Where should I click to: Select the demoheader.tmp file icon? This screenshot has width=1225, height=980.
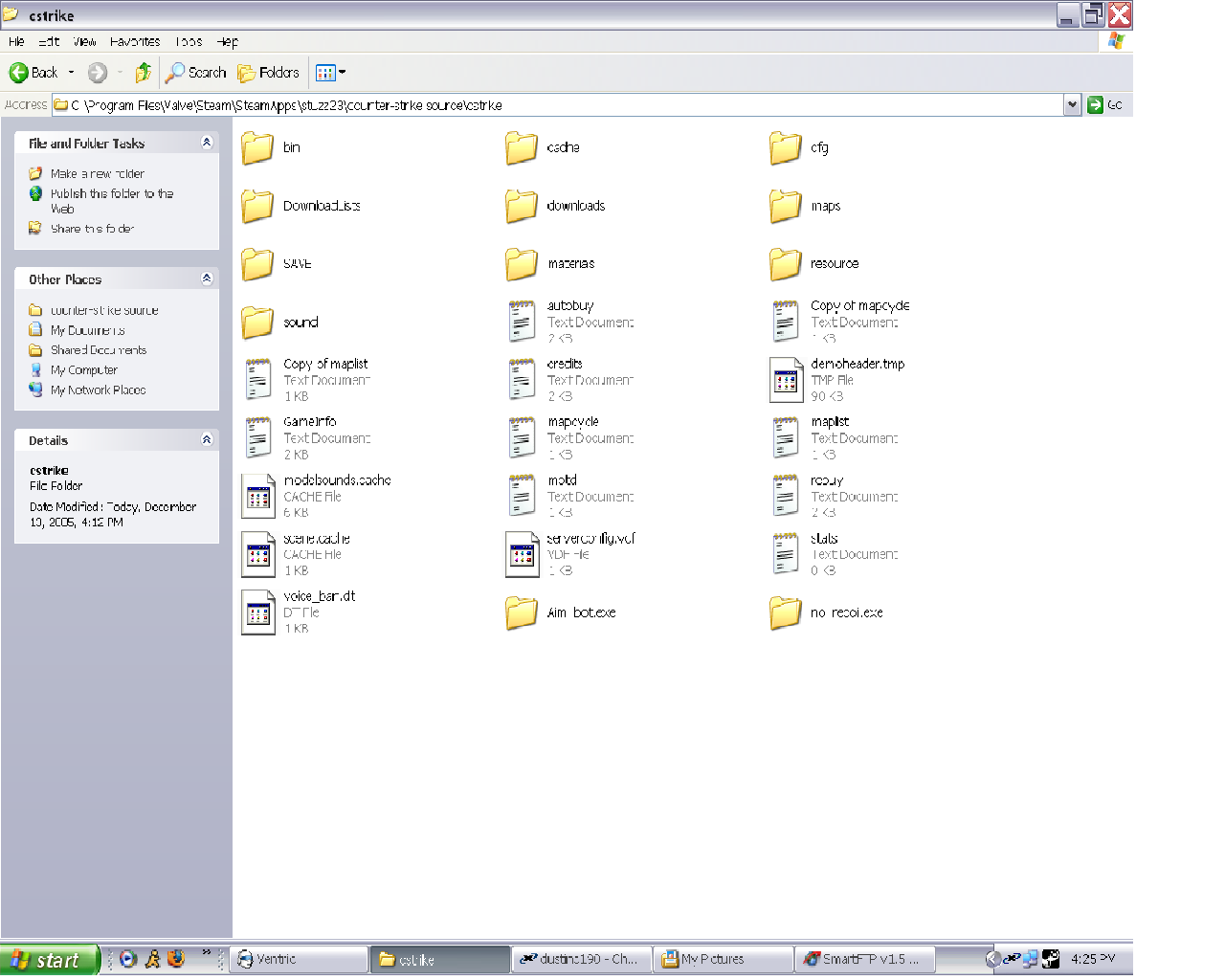786,380
